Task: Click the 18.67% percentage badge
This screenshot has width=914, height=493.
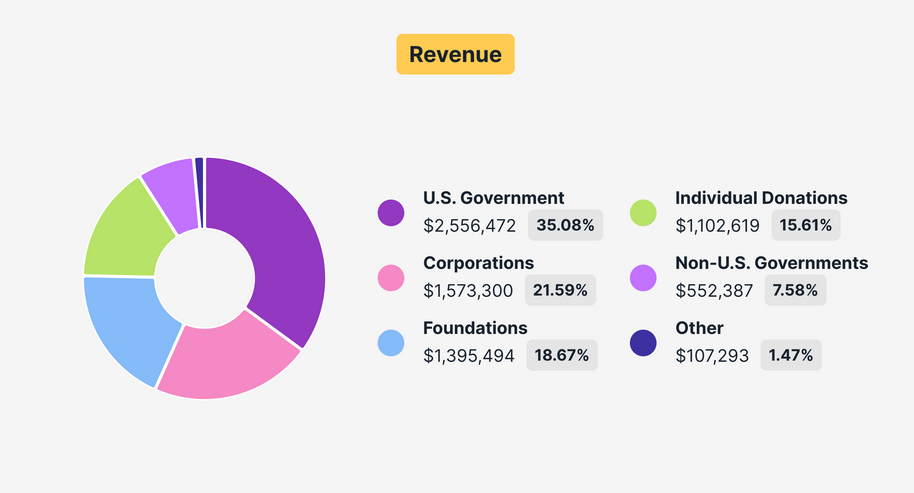Action: click(562, 355)
